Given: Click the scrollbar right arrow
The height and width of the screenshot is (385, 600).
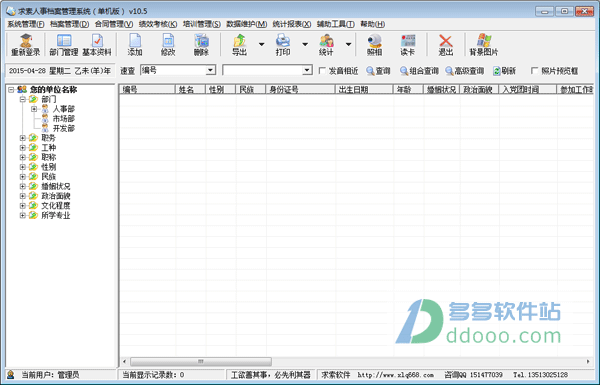Looking at the screenshot, I should [x=588, y=361].
